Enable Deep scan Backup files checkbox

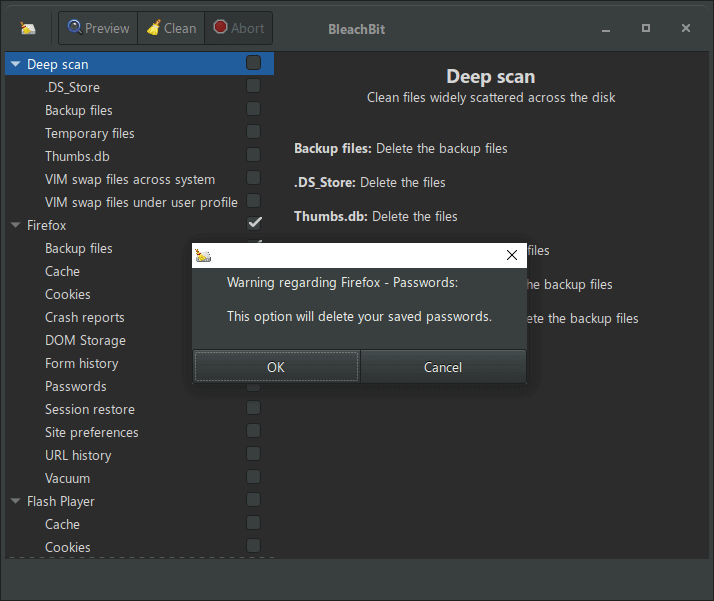click(x=254, y=109)
